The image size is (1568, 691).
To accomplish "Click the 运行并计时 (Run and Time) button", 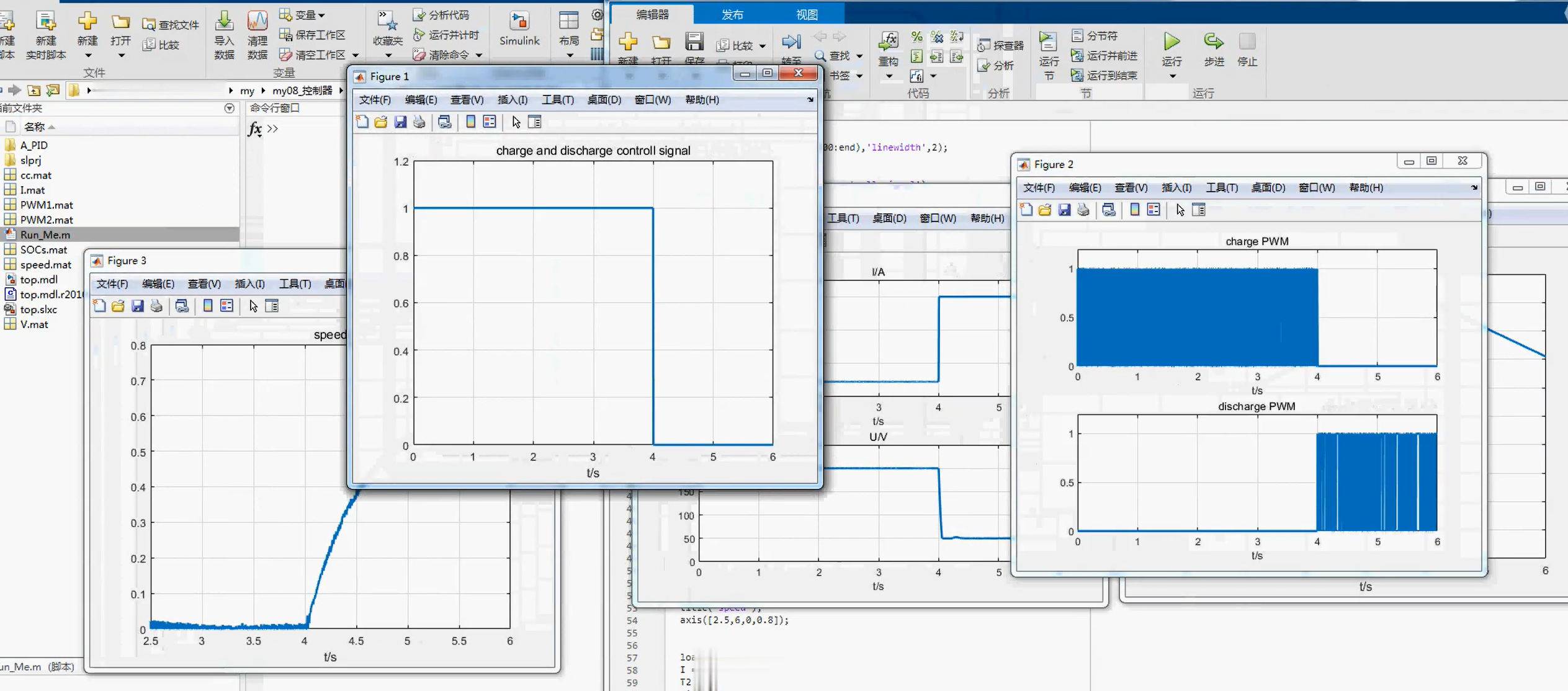I will pos(446,35).
